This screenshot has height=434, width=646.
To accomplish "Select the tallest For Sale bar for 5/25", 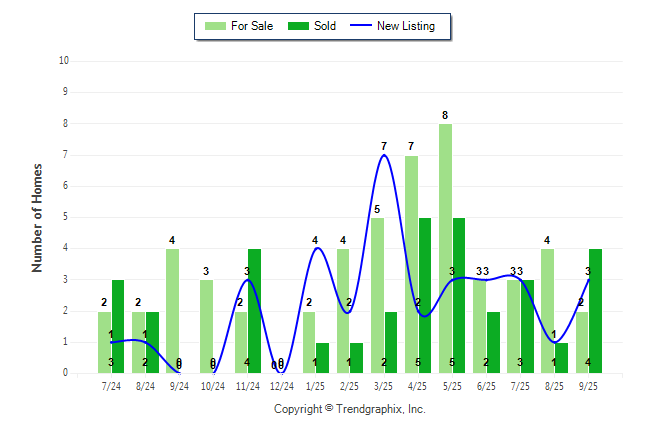I will coord(445,250).
